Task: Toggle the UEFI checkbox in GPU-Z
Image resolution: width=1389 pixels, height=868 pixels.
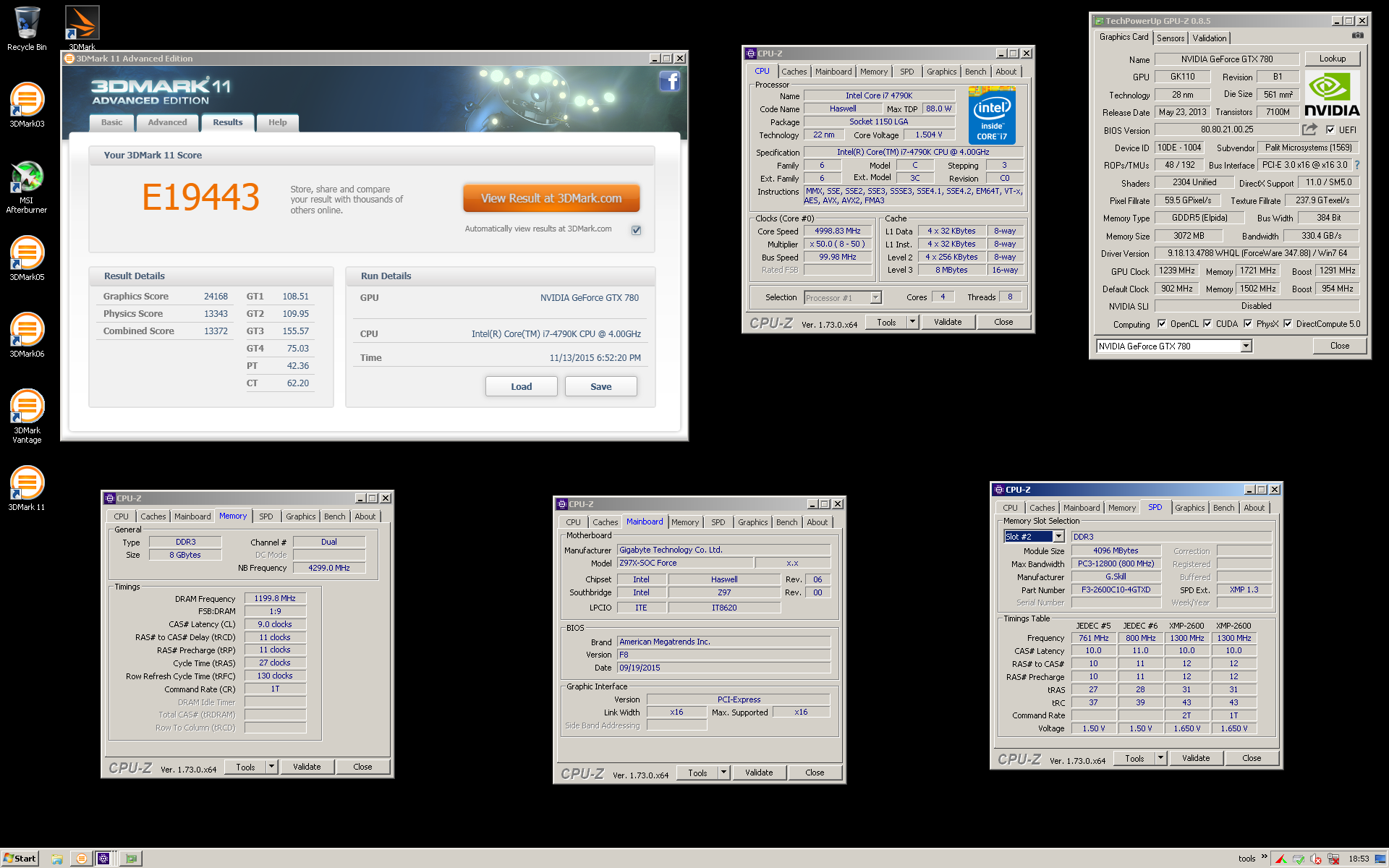Action: (1330, 130)
